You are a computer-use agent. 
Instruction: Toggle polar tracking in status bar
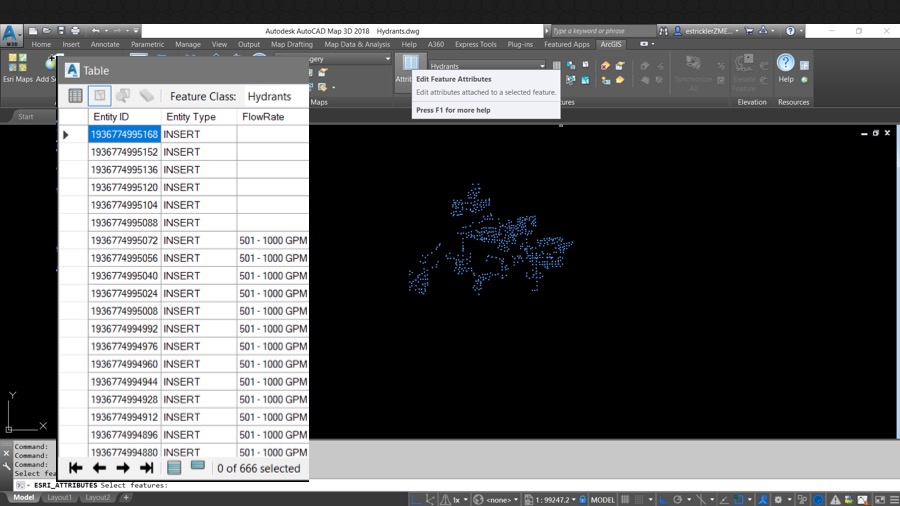pos(677,500)
